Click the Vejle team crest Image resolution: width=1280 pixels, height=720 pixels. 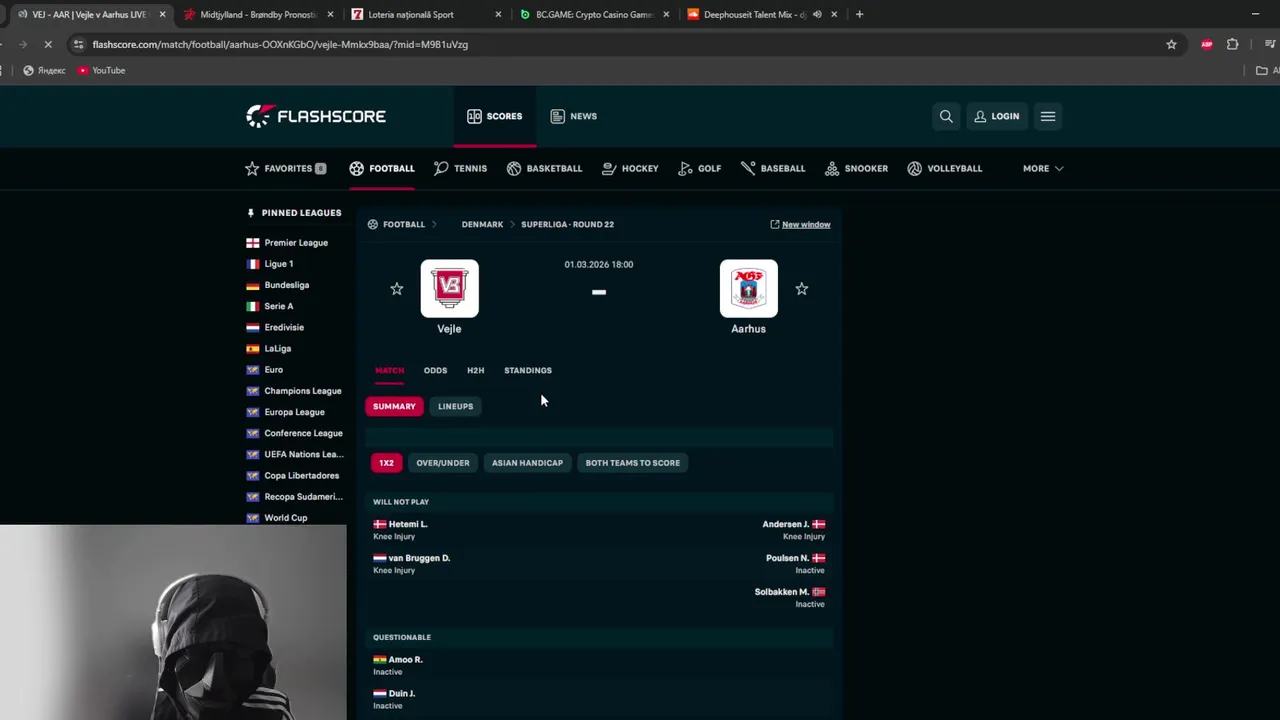point(449,288)
